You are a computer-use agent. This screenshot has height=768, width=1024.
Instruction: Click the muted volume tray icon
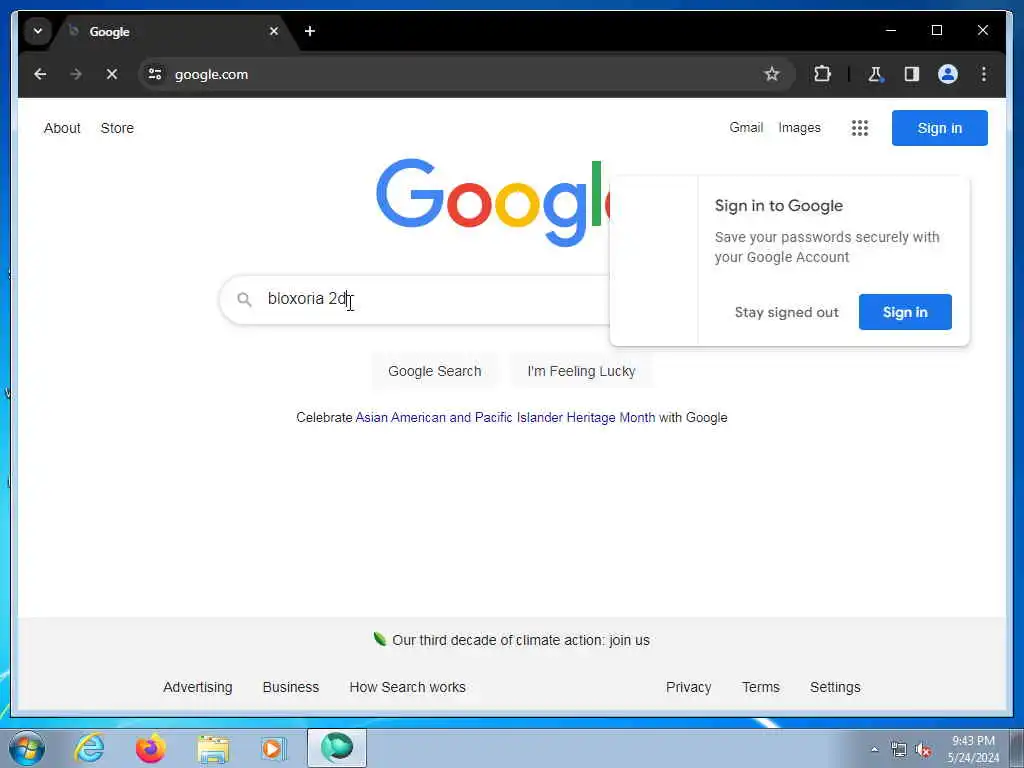tap(923, 750)
